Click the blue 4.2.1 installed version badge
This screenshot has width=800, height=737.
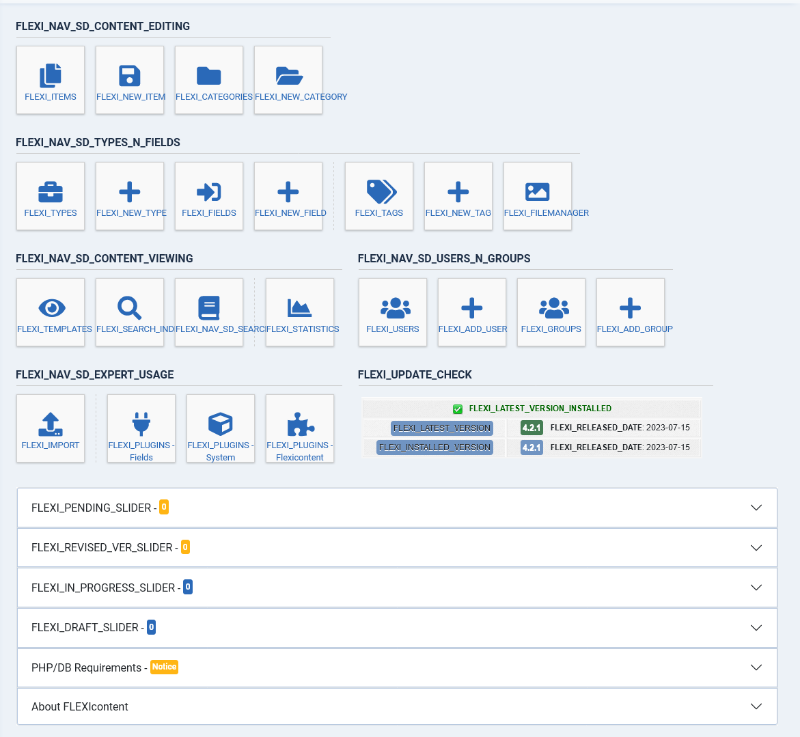click(532, 447)
